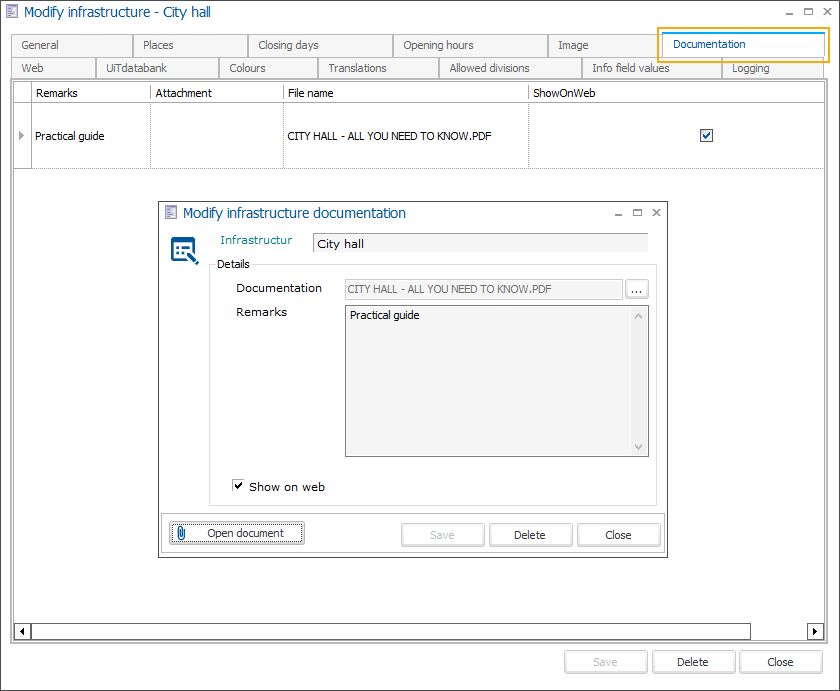840x691 pixels.
Task: Close the documentation dialog with Close button
Action: tap(618, 534)
